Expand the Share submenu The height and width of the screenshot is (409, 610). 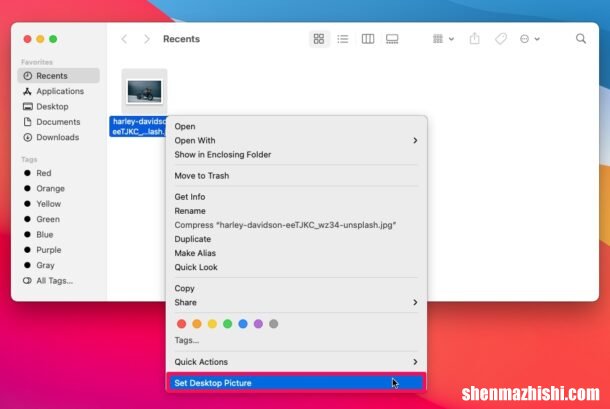[296, 302]
